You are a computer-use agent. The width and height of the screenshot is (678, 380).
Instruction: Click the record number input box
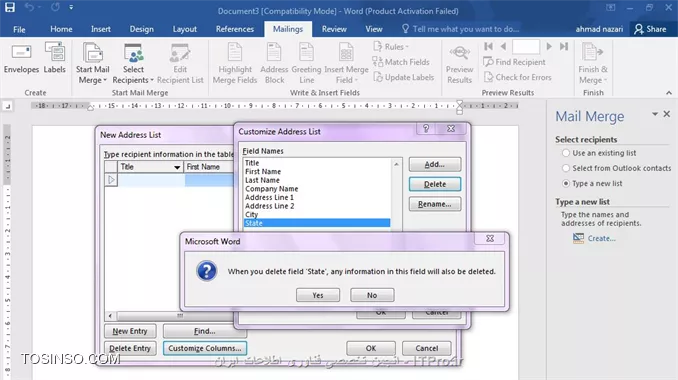pyautogui.click(x=526, y=46)
